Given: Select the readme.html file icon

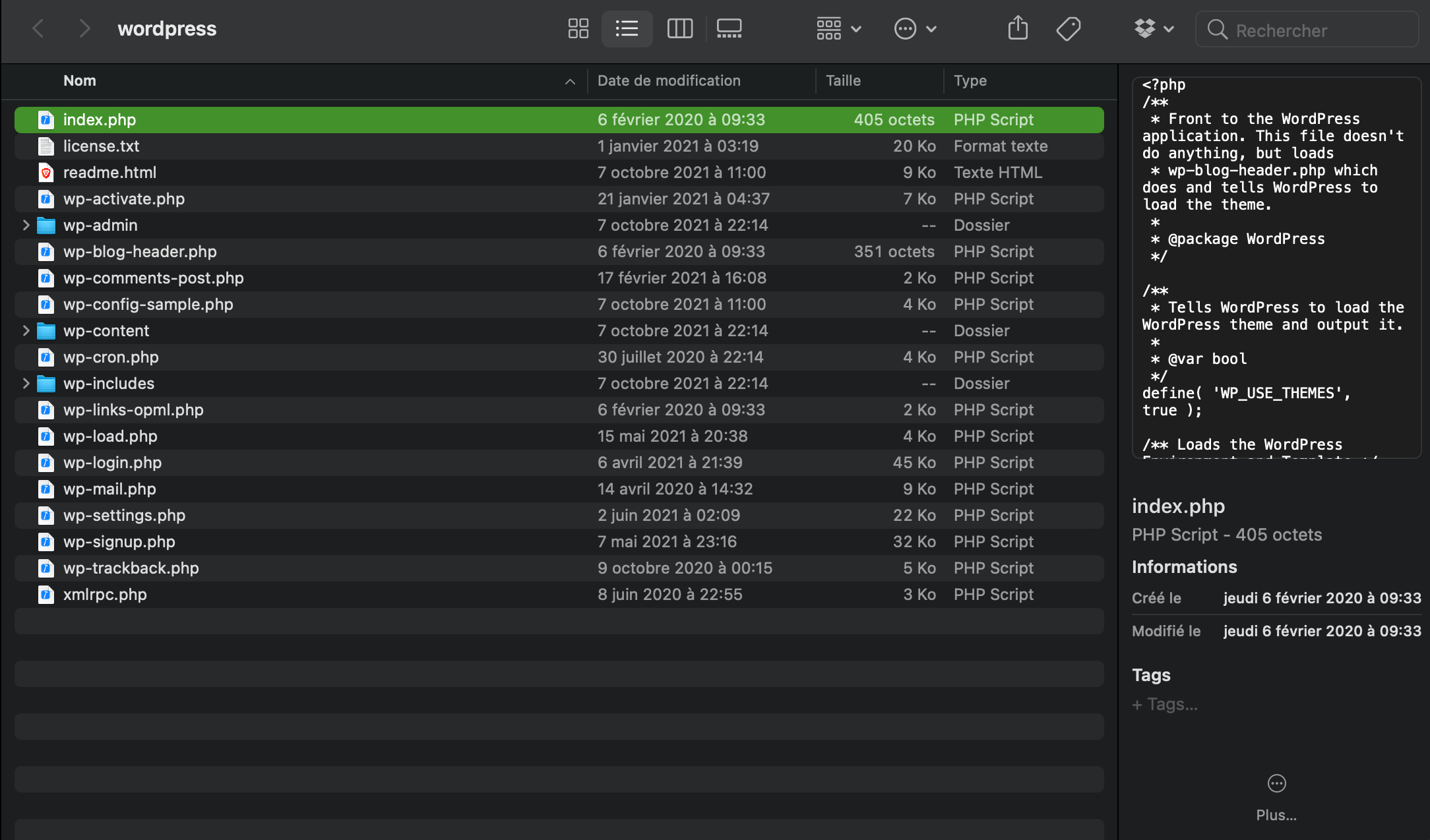Looking at the screenshot, I should click(x=46, y=172).
